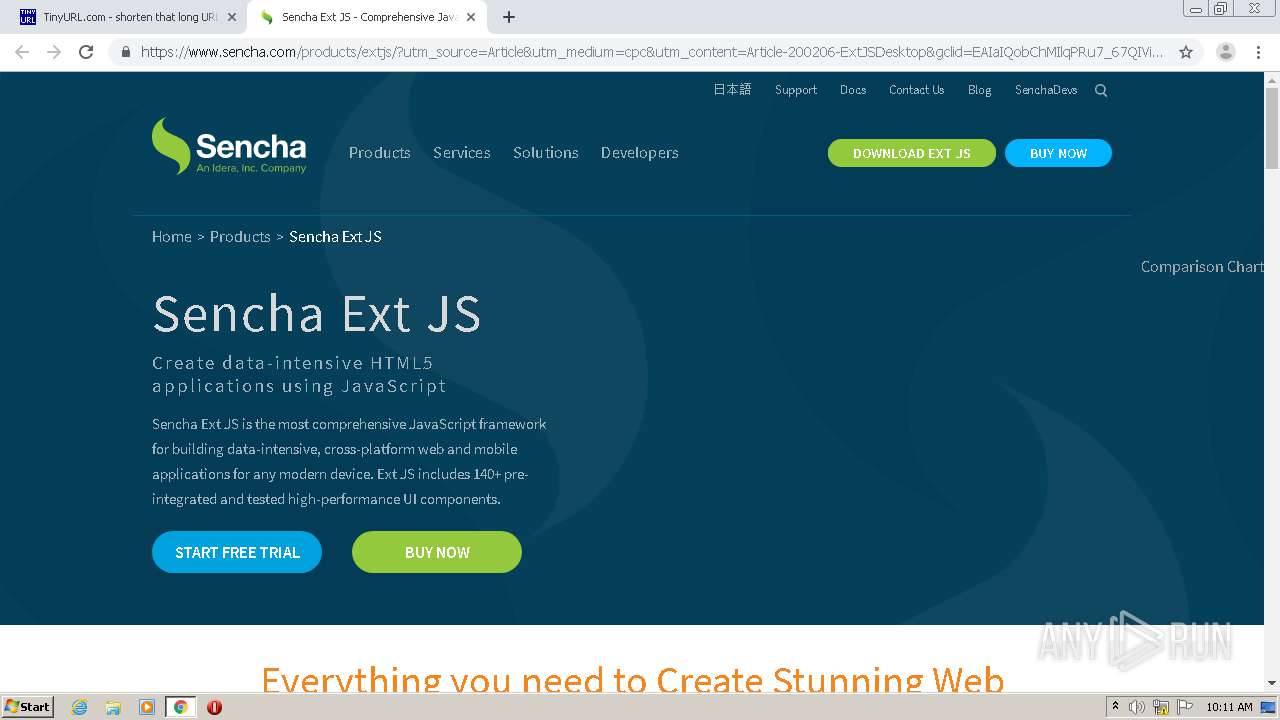Click the padlock site info icon
Viewport: 1280px width, 720px height.
pos(125,52)
